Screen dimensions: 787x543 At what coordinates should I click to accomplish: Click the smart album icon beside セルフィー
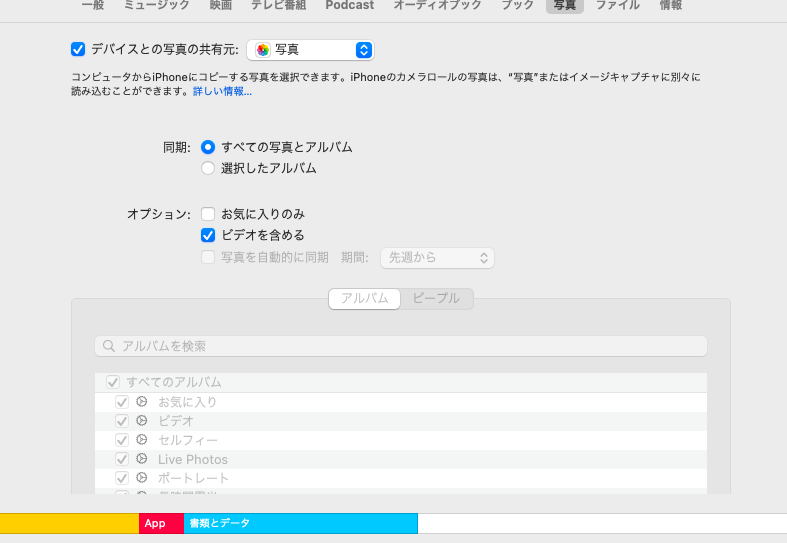click(x=142, y=440)
